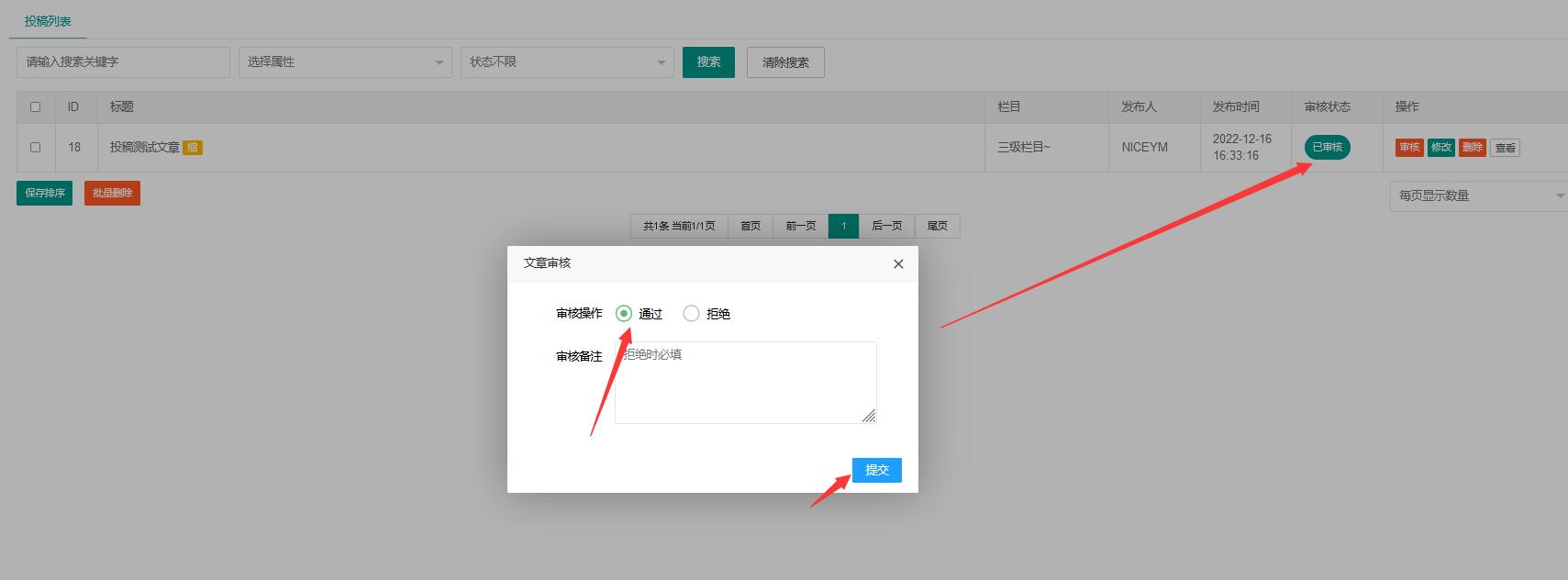This screenshot has width=1568, height=580.
Task: Click the 已审核 status badge
Action: tap(1327, 147)
